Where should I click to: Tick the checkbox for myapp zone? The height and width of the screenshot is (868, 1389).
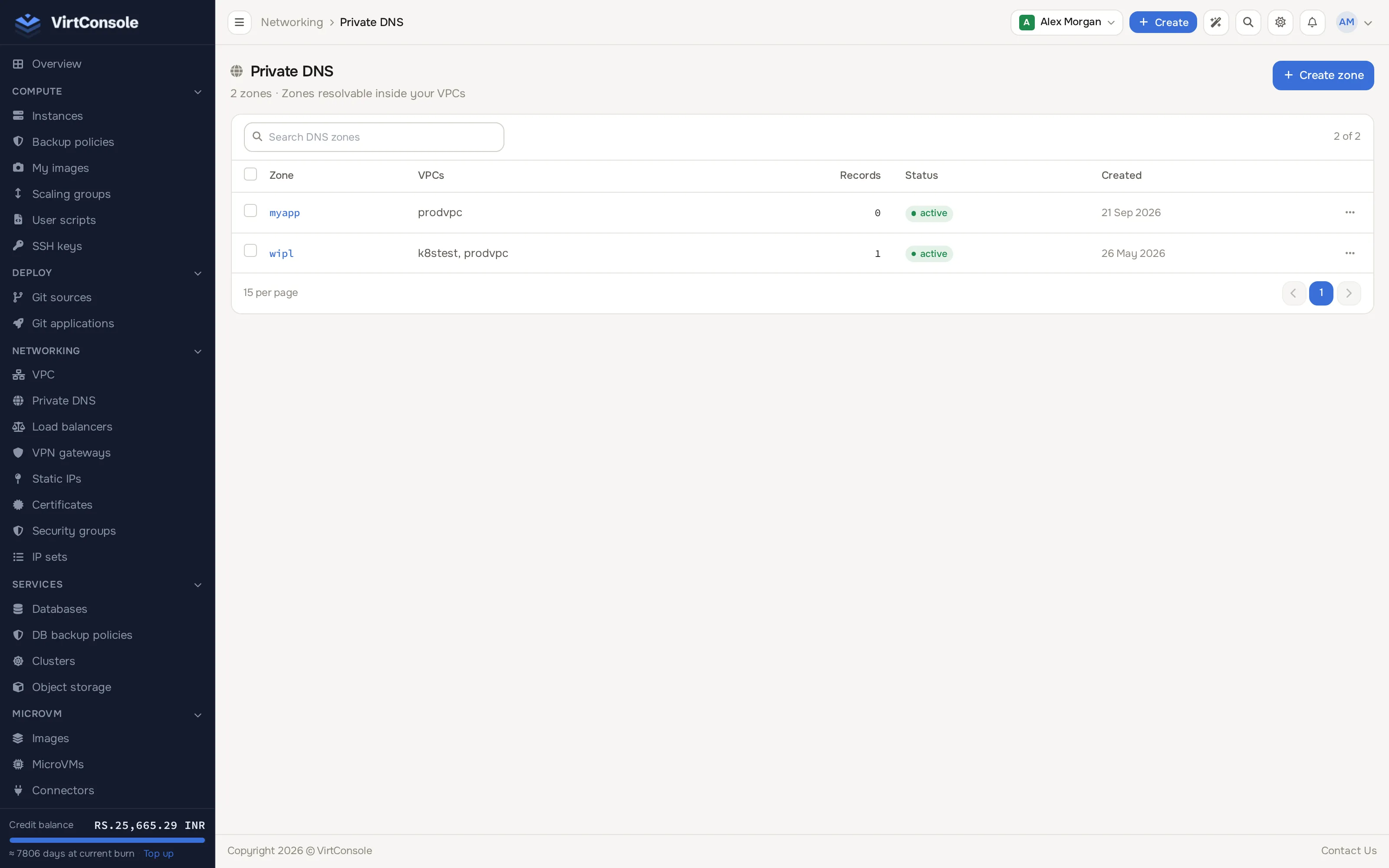[x=250, y=210]
